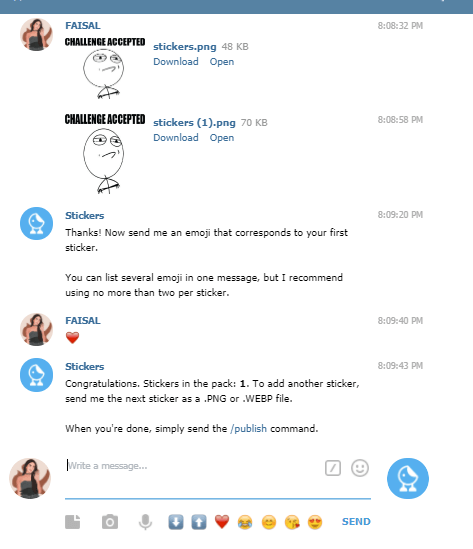473x549 pixels.
Task: Insert the tears of joy emoji
Action: point(245,522)
